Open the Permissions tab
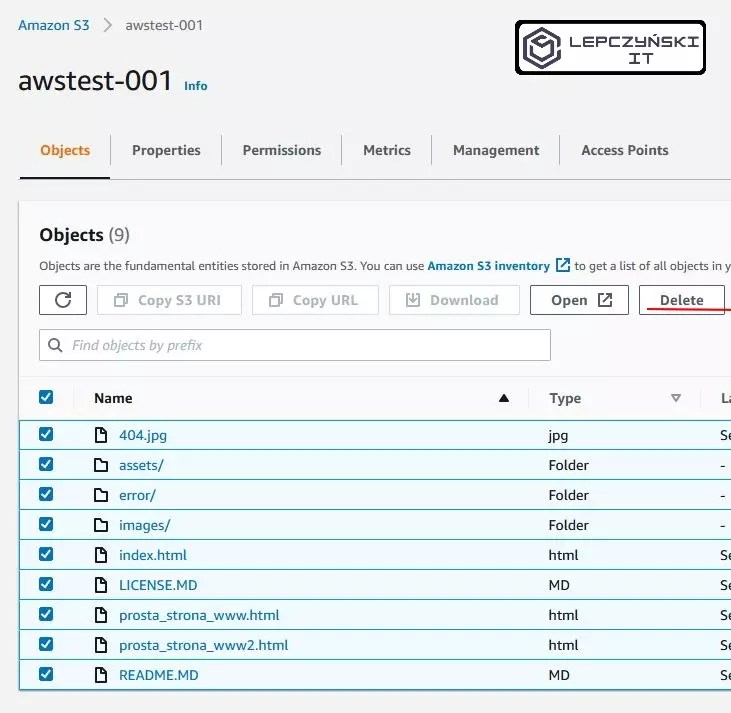This screenshot has width=731, height=713. point(282,150)
